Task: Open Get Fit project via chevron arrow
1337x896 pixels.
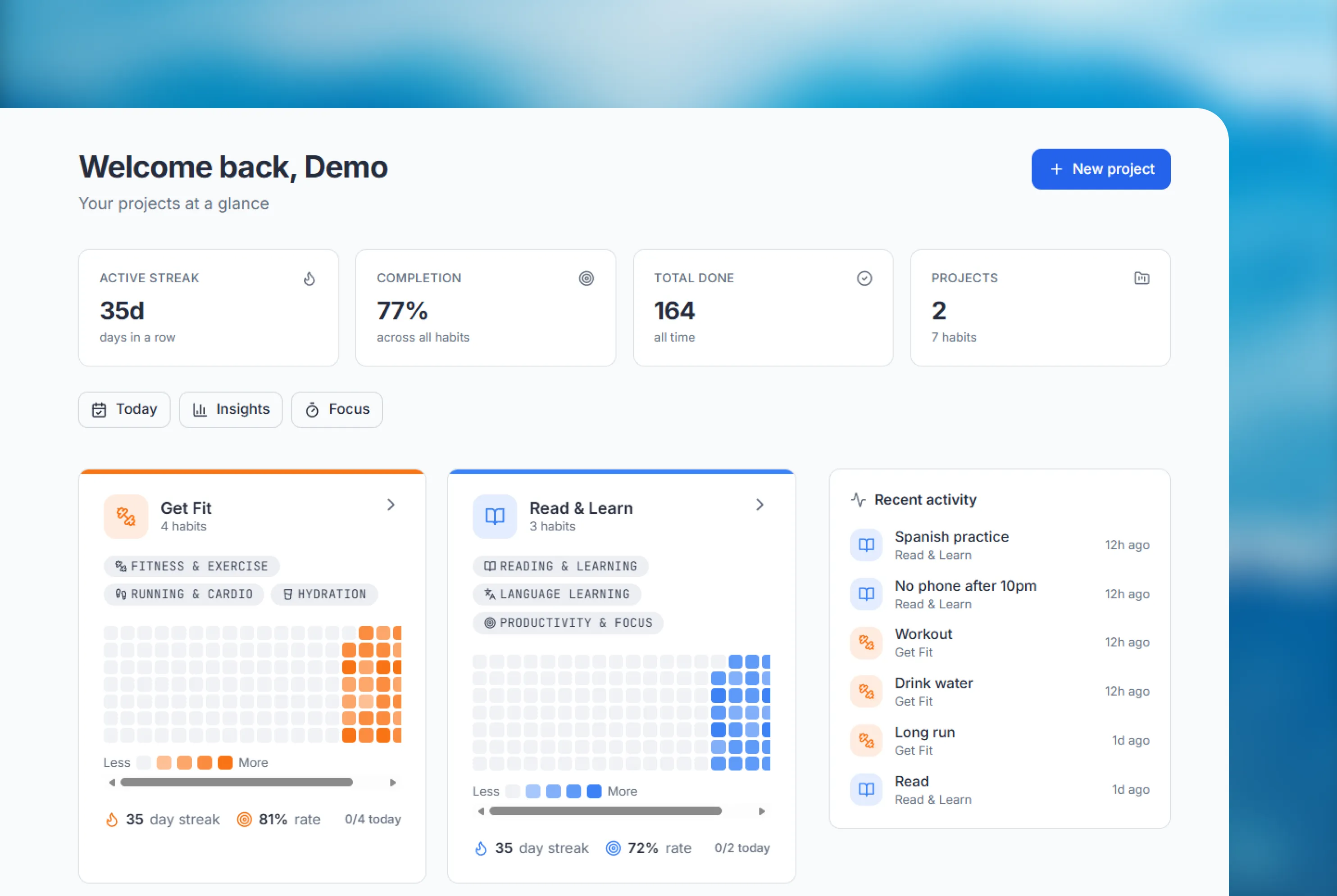Action: [x=391, y=505]
